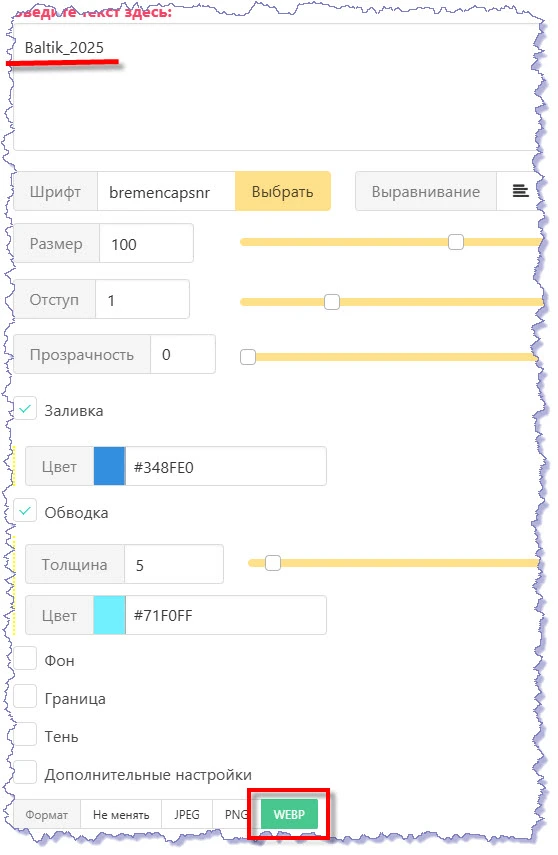This screenshot has height=855, width=558.
Task: Open the blue fill color swatch
Action: click(109, 467)
